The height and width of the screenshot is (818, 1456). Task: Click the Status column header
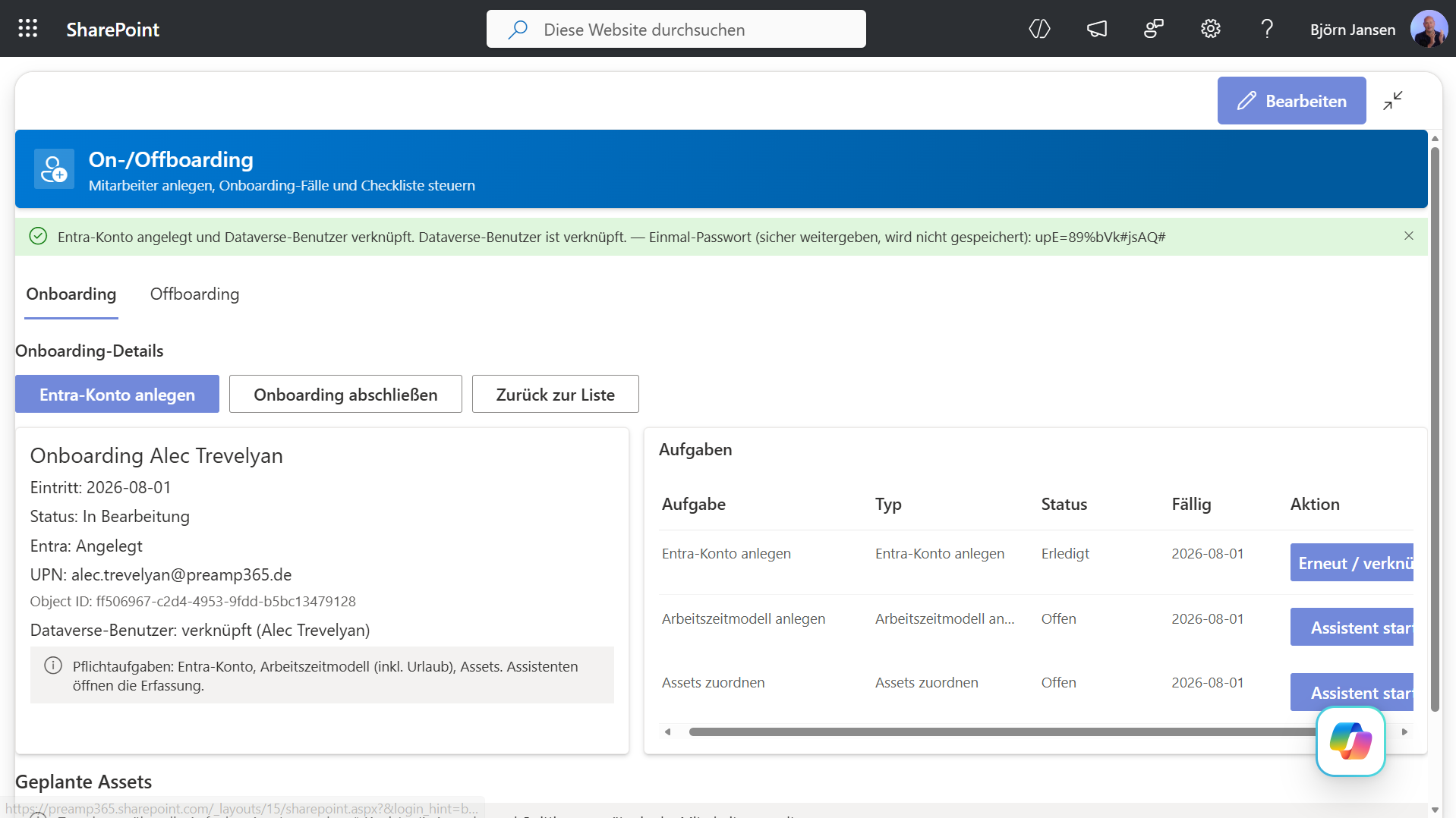pos(1064,504)
